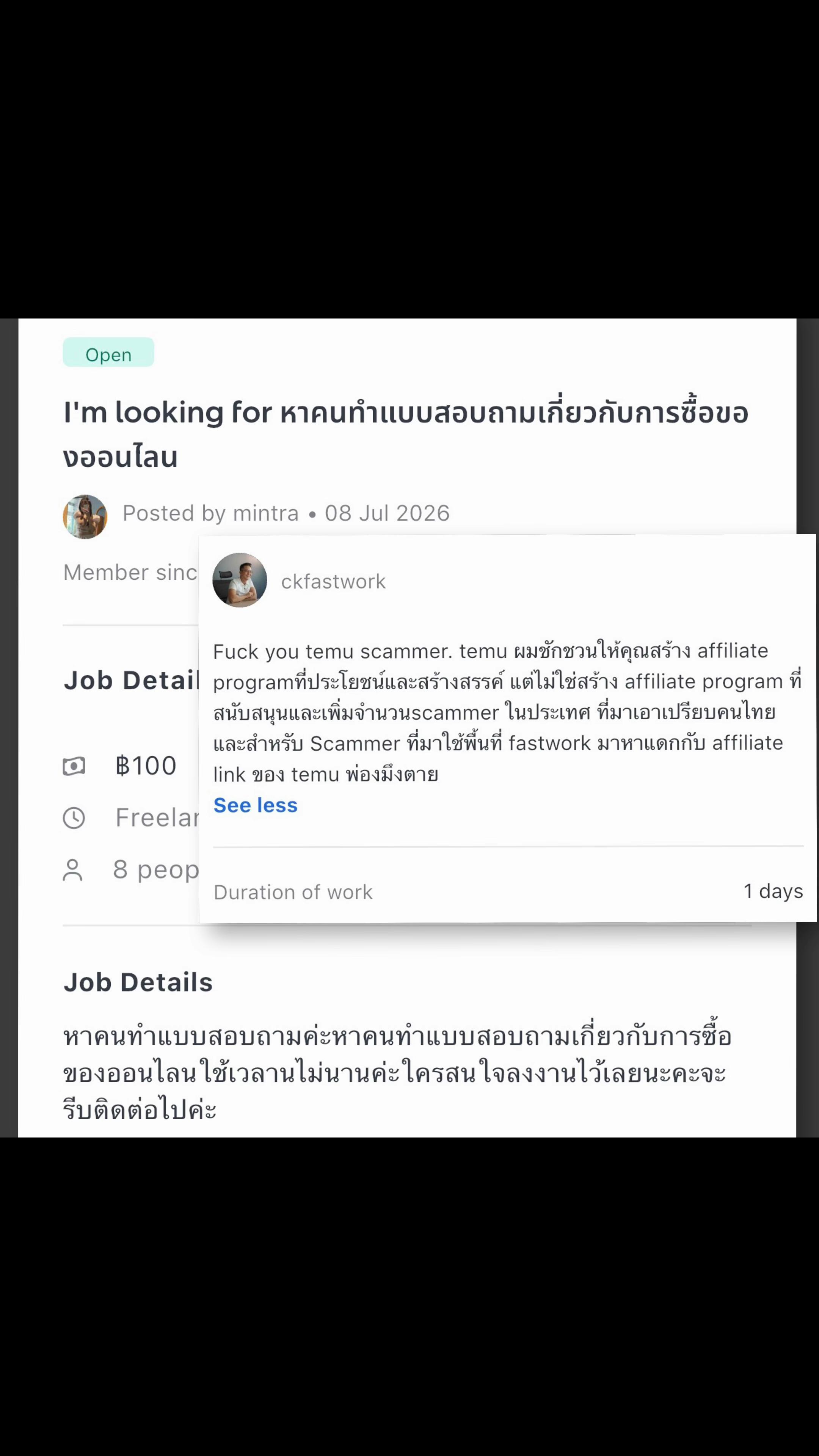The height and width of the screenshot is (1456, 819).
Task: Click the banknote budget icon
Action: (x=74, y=766)
